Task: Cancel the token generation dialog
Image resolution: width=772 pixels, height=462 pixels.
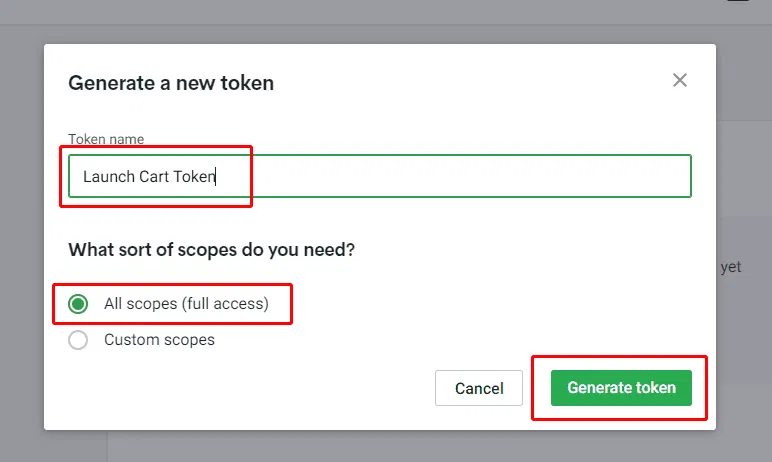Action: tap(478, 388)
